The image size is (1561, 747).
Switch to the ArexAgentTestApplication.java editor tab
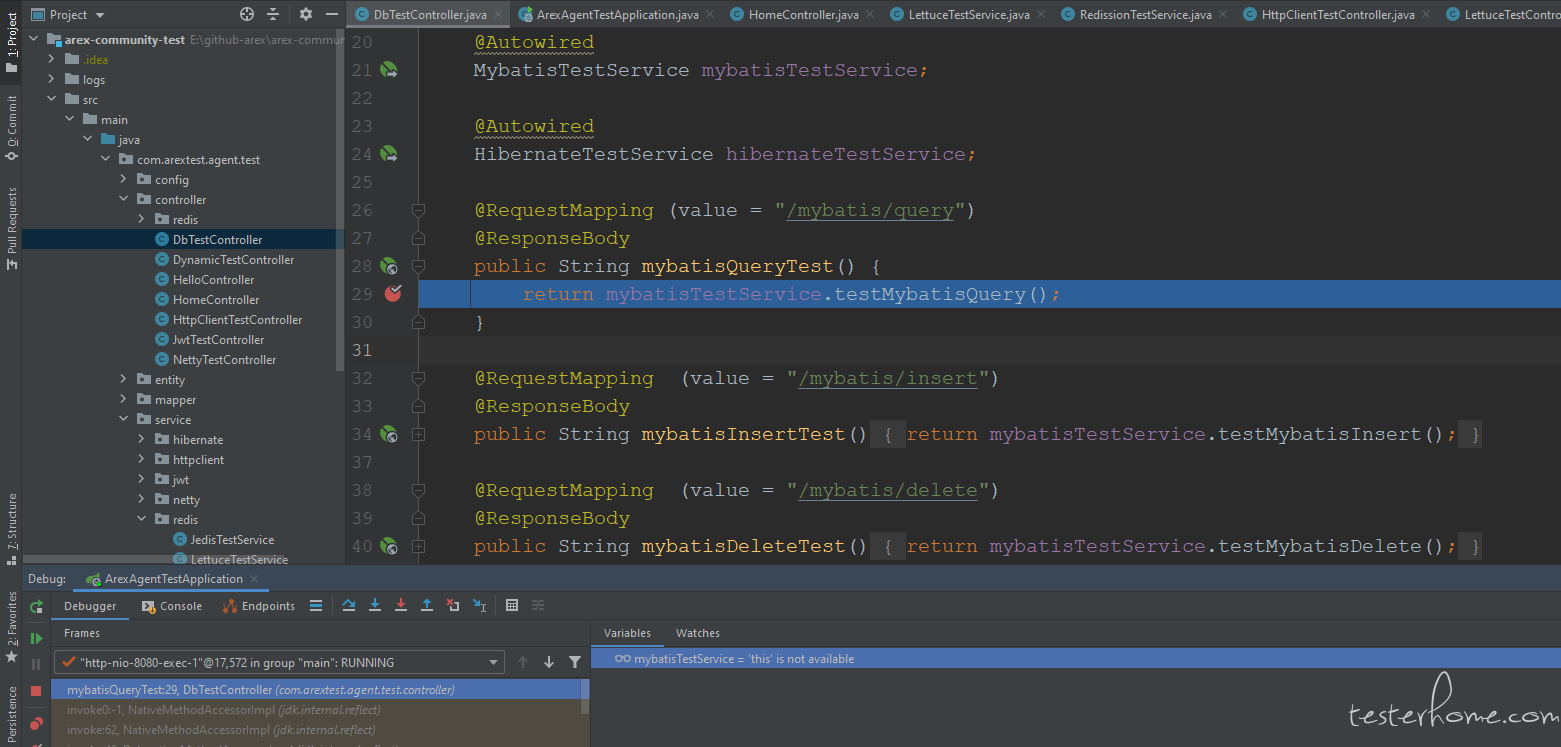617,15
